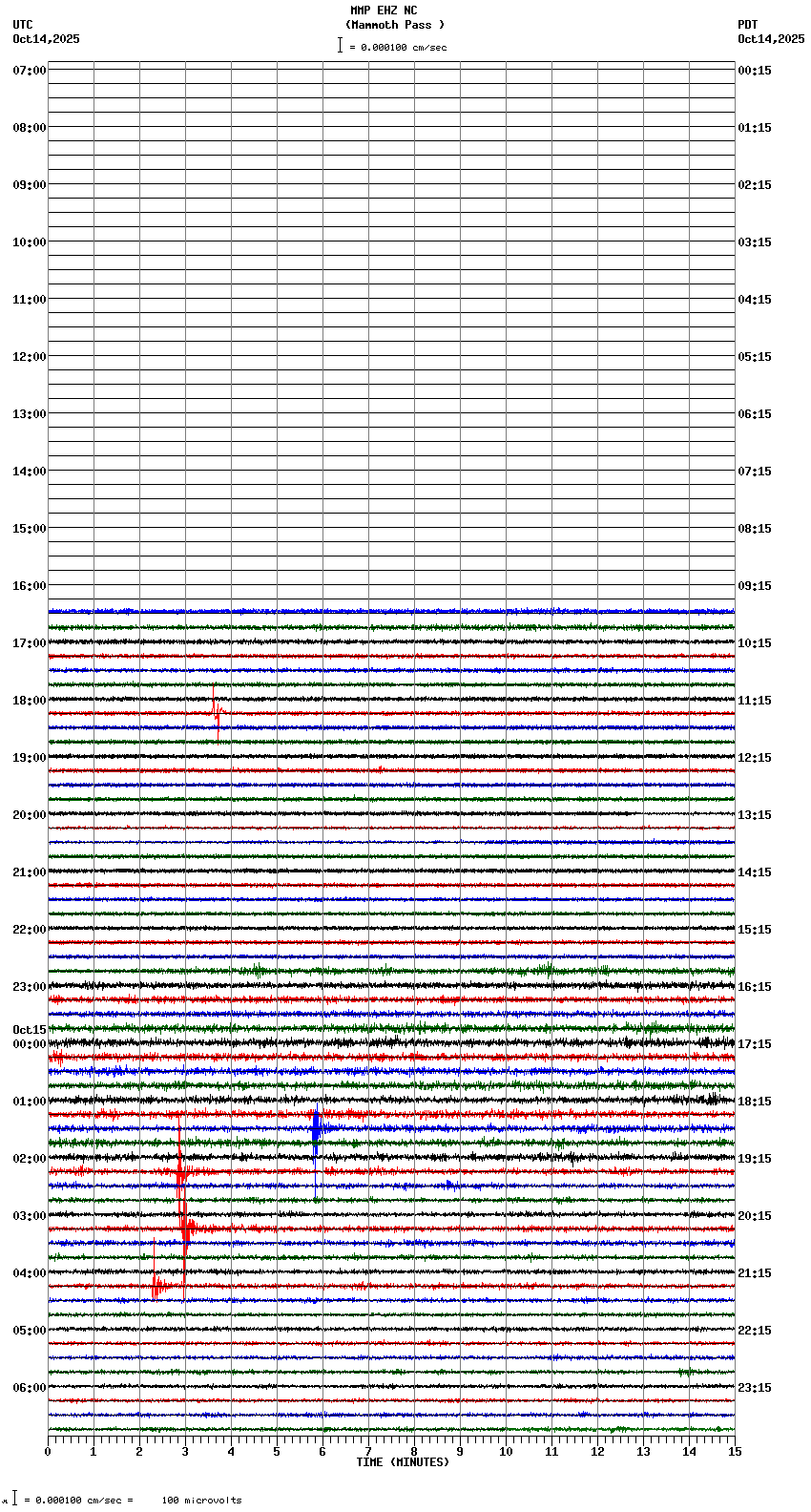
Task: Click the 18:00 UTC time label
Action: [30, 701]
